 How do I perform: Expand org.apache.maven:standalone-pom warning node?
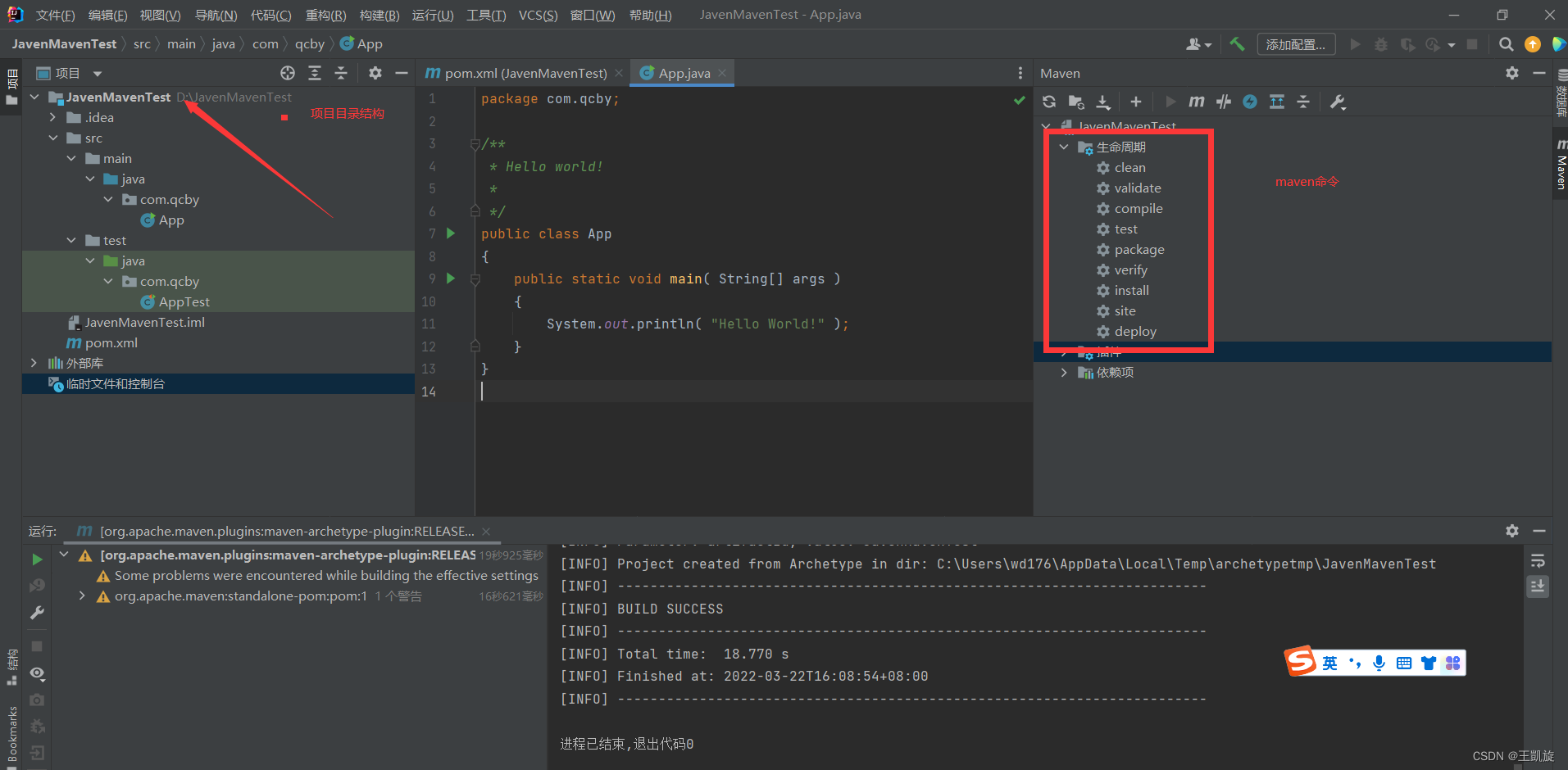(82, 596)
